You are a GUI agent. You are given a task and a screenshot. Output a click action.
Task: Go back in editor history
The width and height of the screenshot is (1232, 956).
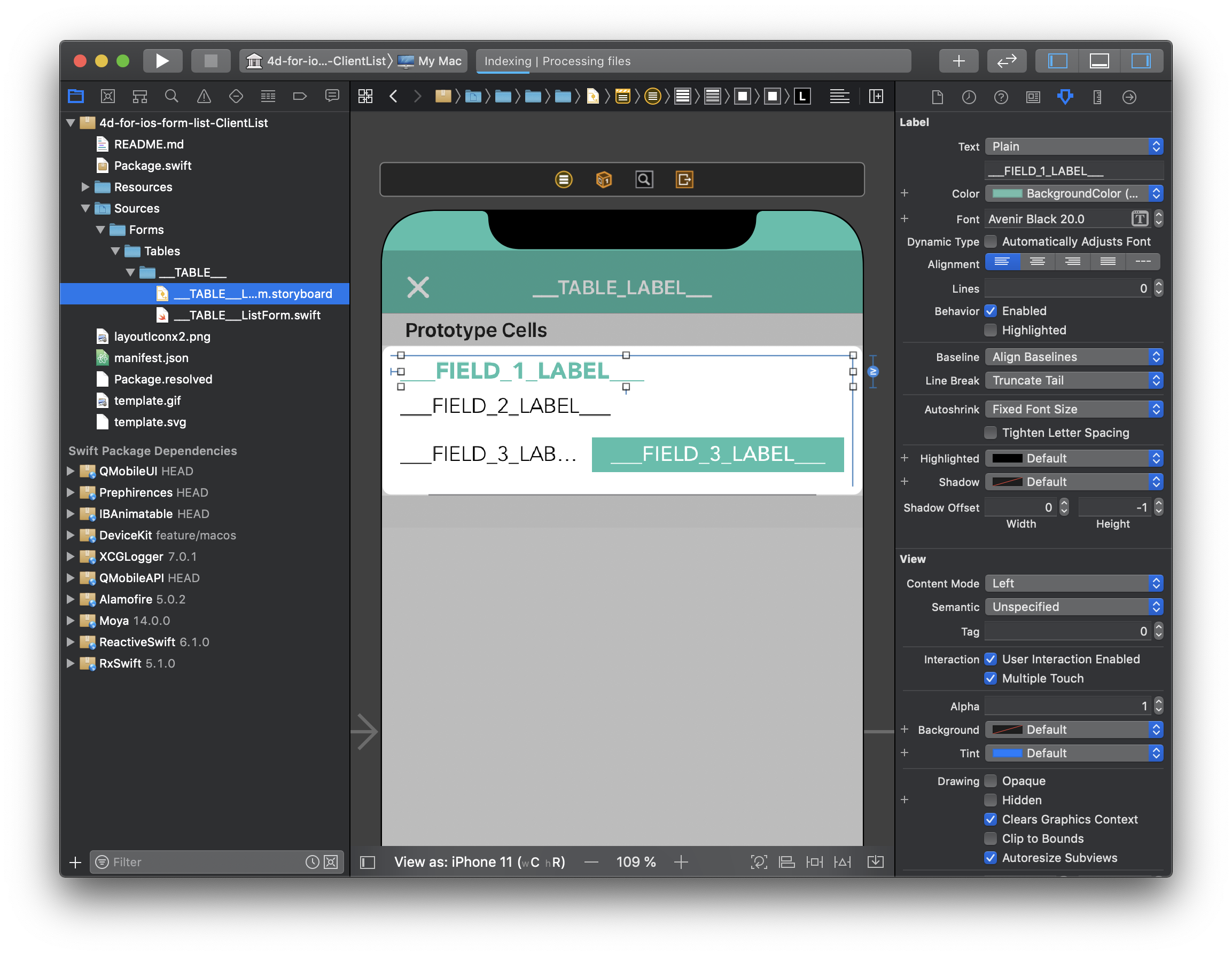click(x=394, y=97)
